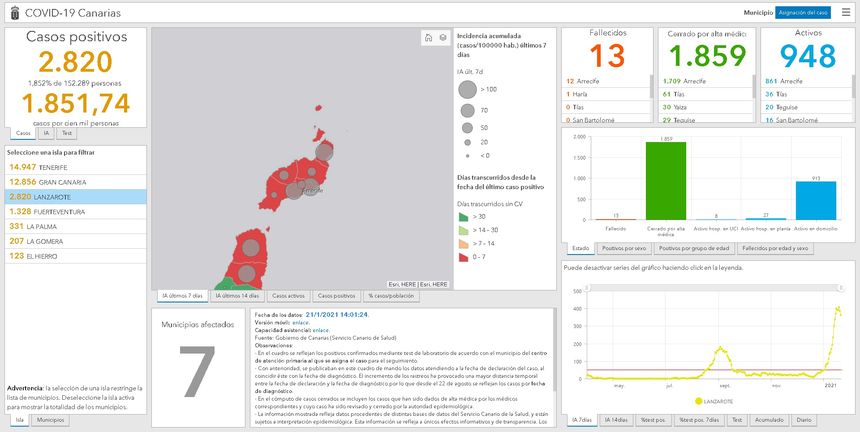Select the Municipio view option
The height and width of the screenshot is (432, 860).
coord(758,13)
